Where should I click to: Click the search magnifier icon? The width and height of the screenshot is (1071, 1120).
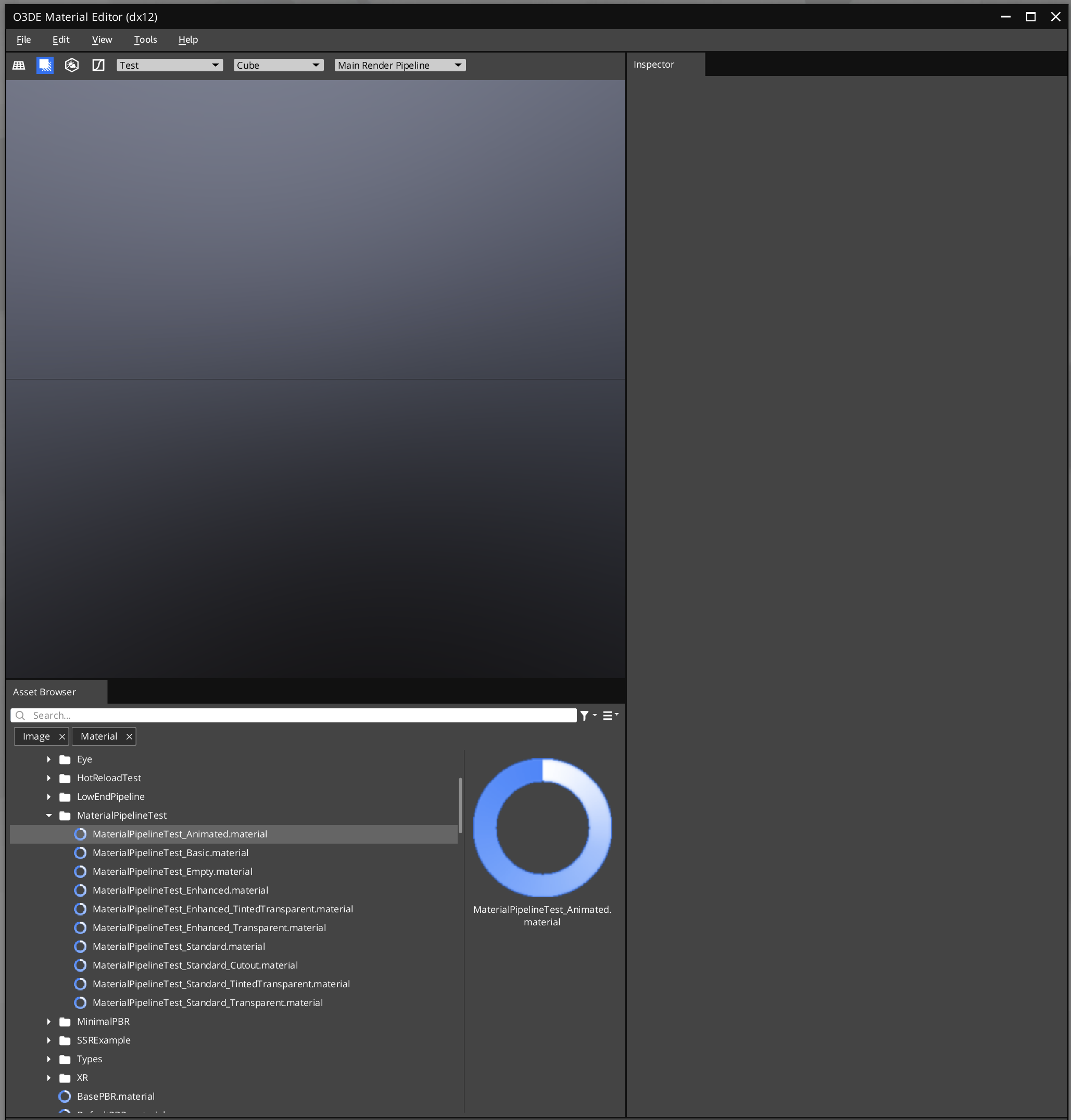(x=20, y=715)
